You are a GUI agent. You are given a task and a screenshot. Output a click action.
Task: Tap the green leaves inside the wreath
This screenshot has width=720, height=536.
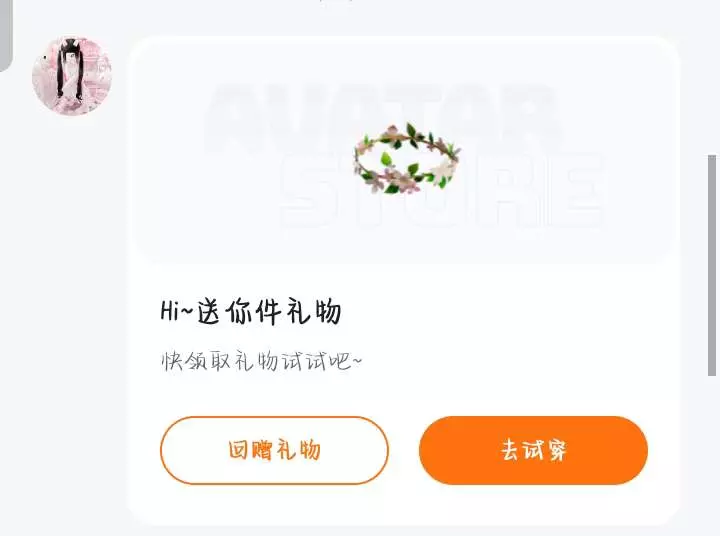click(x=387, y=159)
